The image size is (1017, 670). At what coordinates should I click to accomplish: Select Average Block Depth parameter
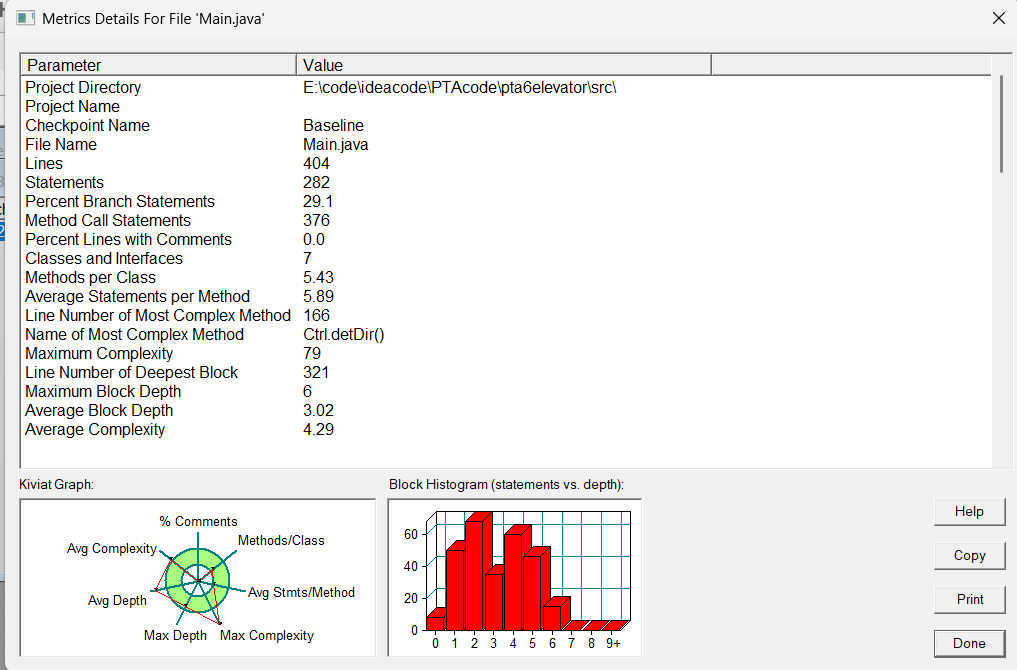(x=99, y=411)
